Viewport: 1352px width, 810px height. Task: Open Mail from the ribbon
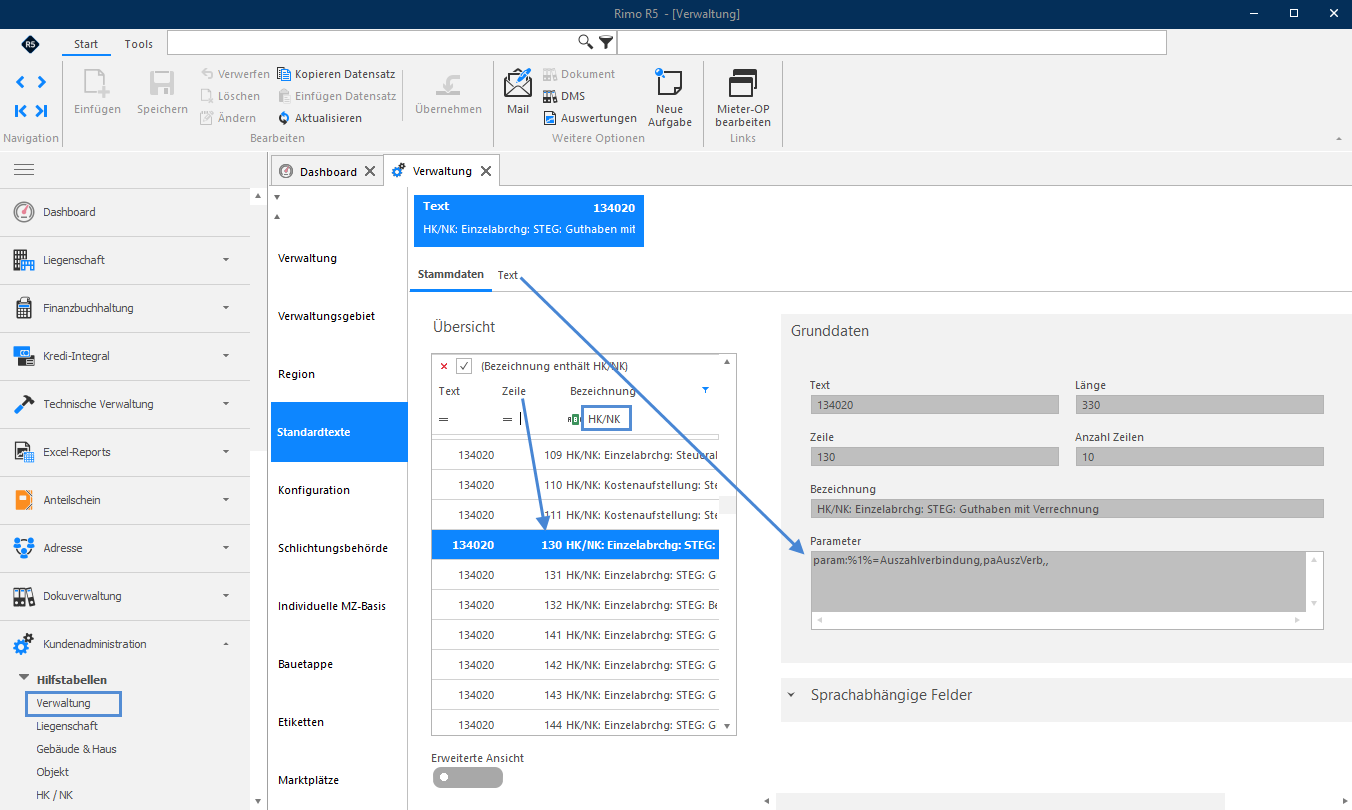(518, 92)
